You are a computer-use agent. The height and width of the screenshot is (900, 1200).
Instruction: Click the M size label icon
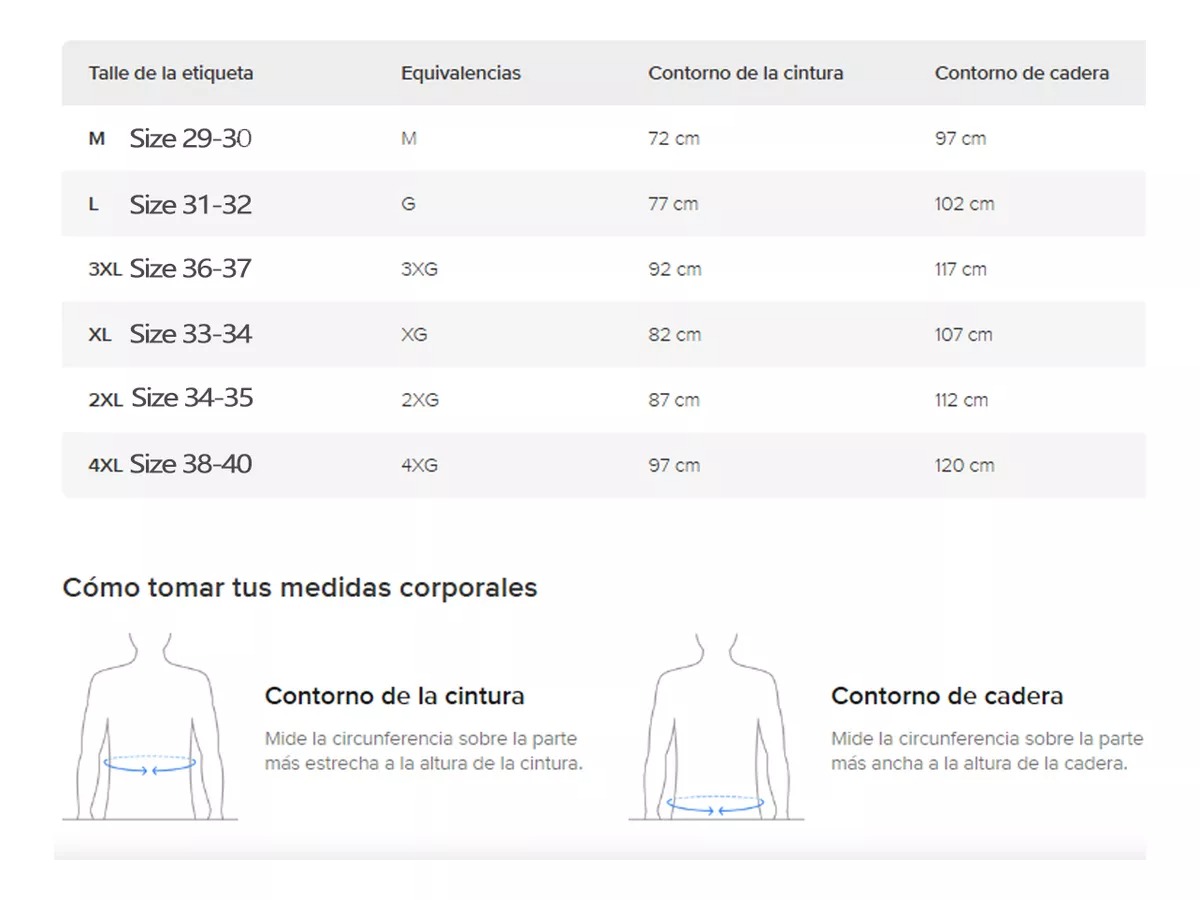(96, 139)
